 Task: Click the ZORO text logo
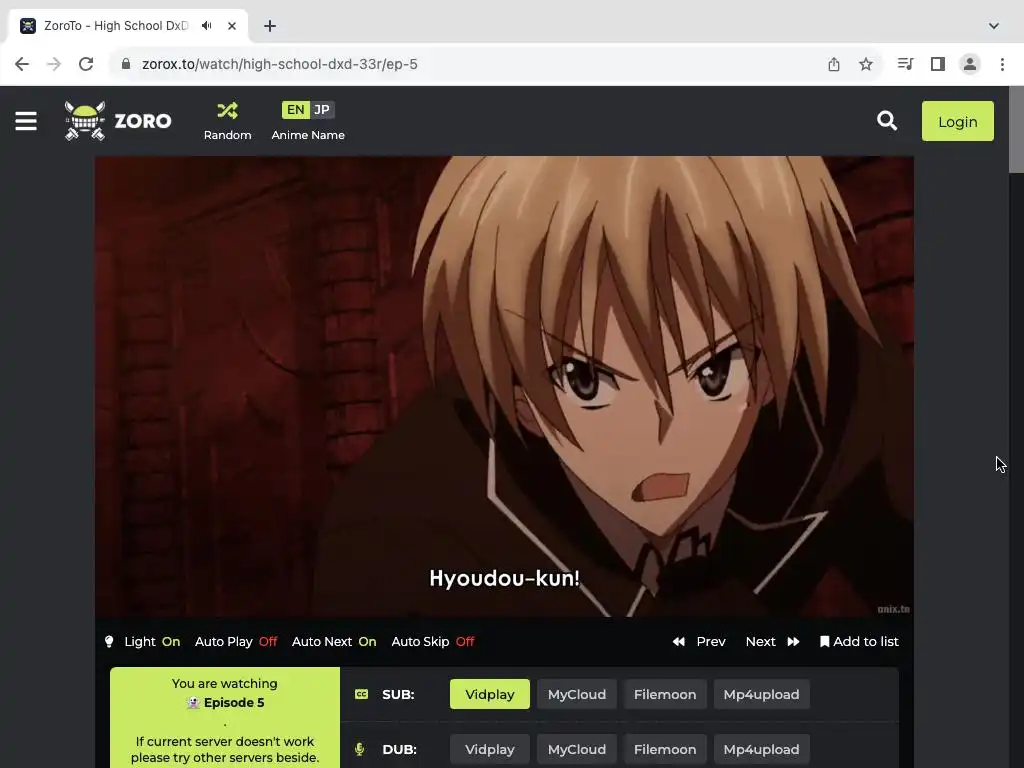(x=143, y=121)
